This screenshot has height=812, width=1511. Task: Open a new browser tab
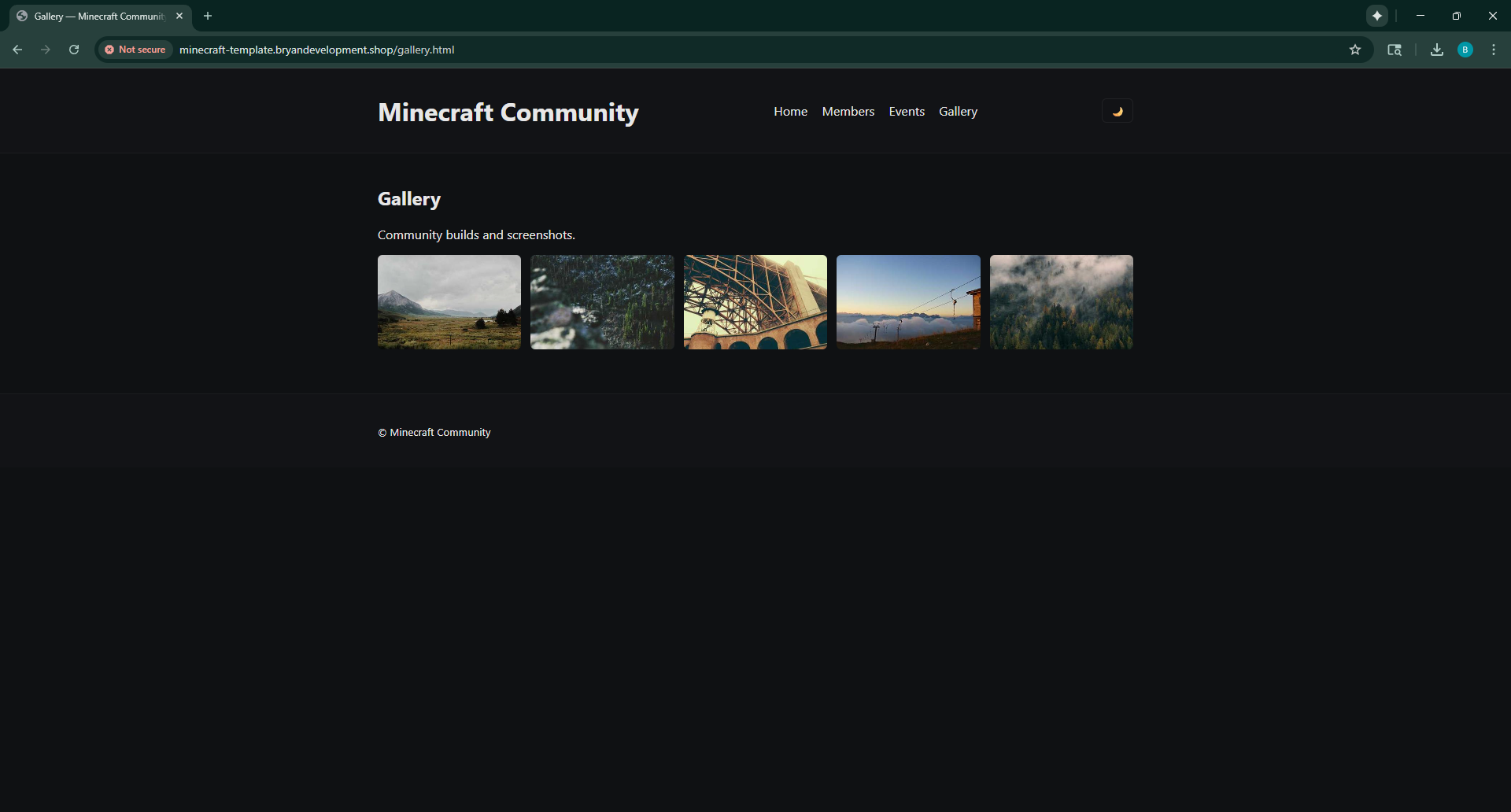pyautogui.click(x=208, y=16)
